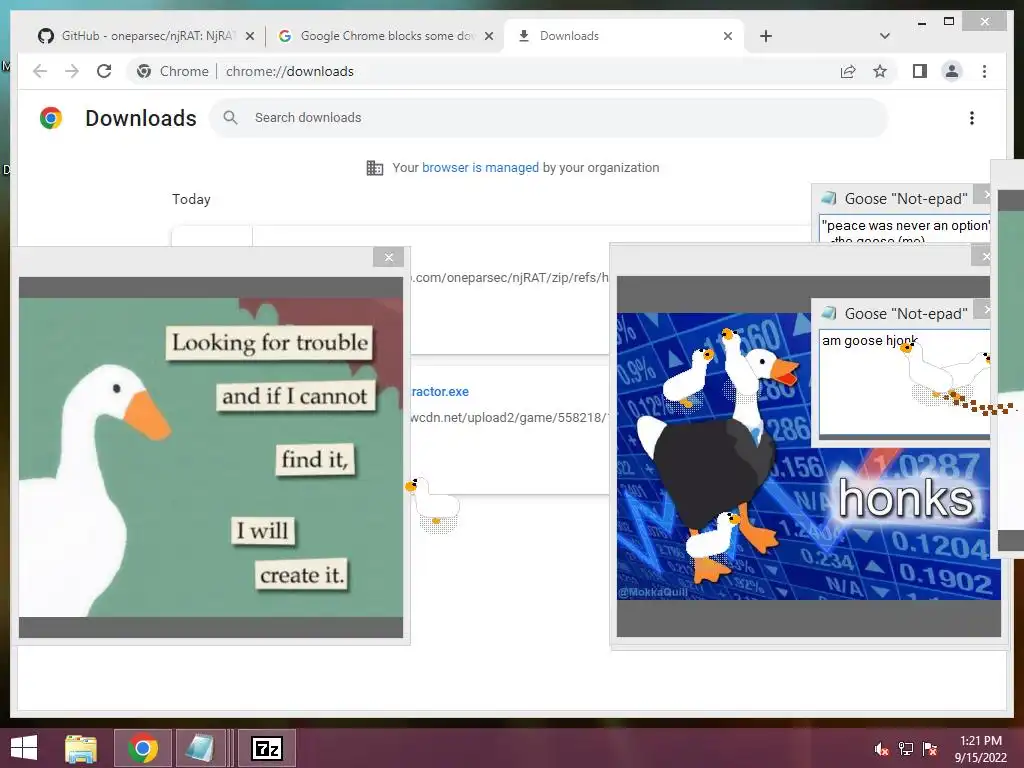Click the muted volume tray icon
This screenshot has height=768, width=1024.
click(881, 748)
